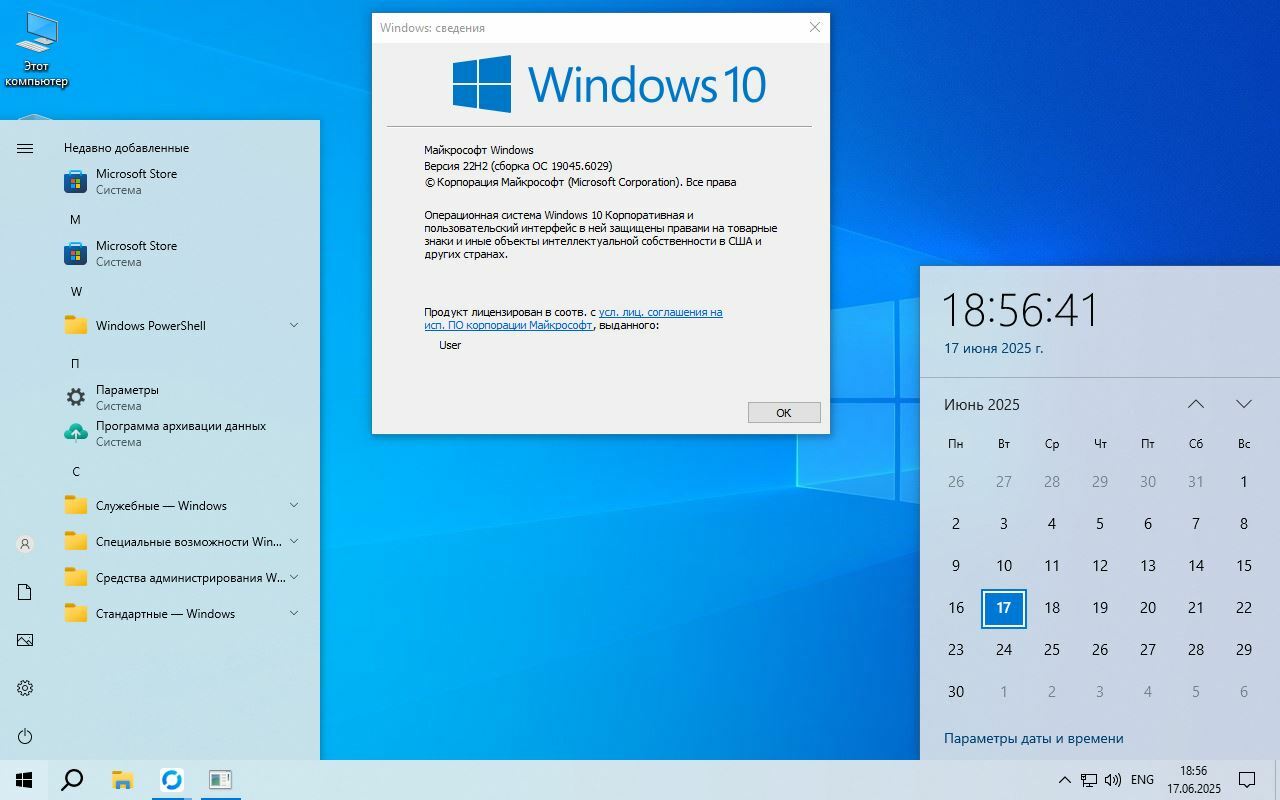The width and height of the screenshot is (1280, 800).
Task: Open File Explorer from taskbar
Action: point(122,780)
